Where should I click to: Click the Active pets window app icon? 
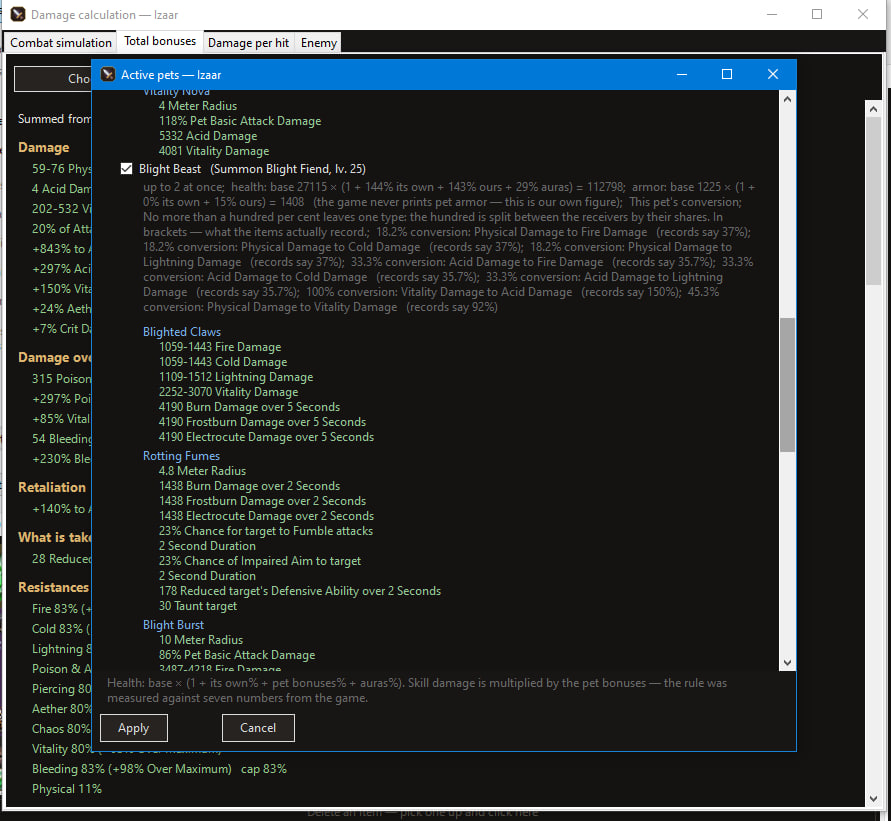pyautogui.click(x=107, y=74)
